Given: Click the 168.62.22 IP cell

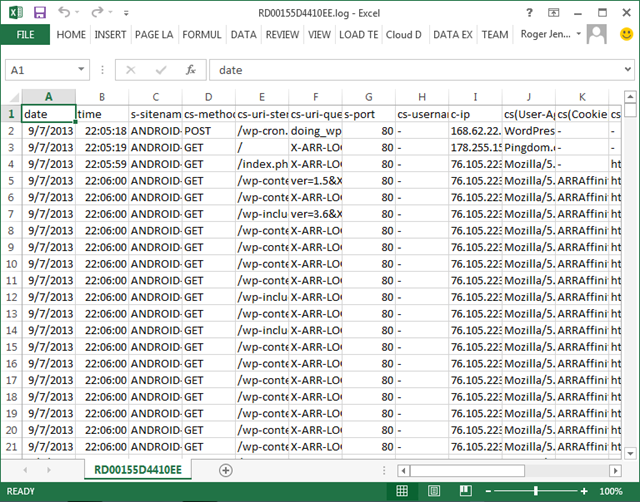Looking at the screenshot, I should tap(475, 131).
